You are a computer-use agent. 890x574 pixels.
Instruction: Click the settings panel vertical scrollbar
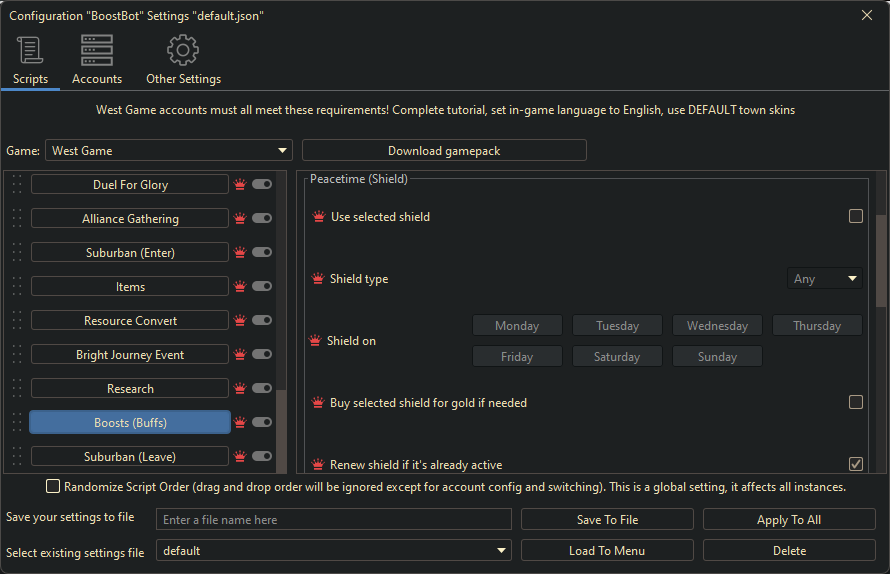click(x=881, y=260)
